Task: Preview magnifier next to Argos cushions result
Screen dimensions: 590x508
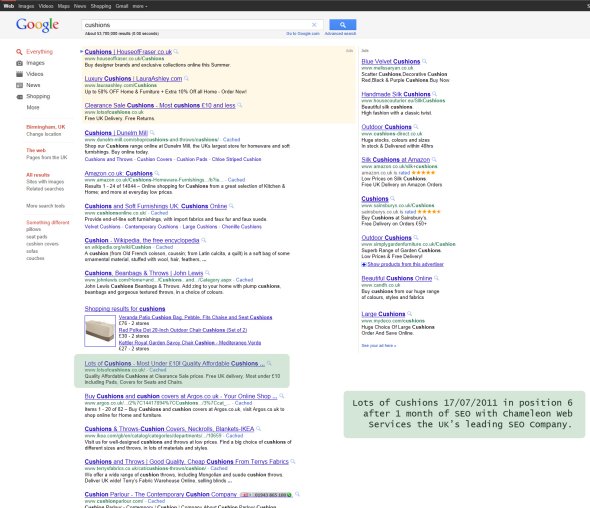Action: (x=282, y=396)
